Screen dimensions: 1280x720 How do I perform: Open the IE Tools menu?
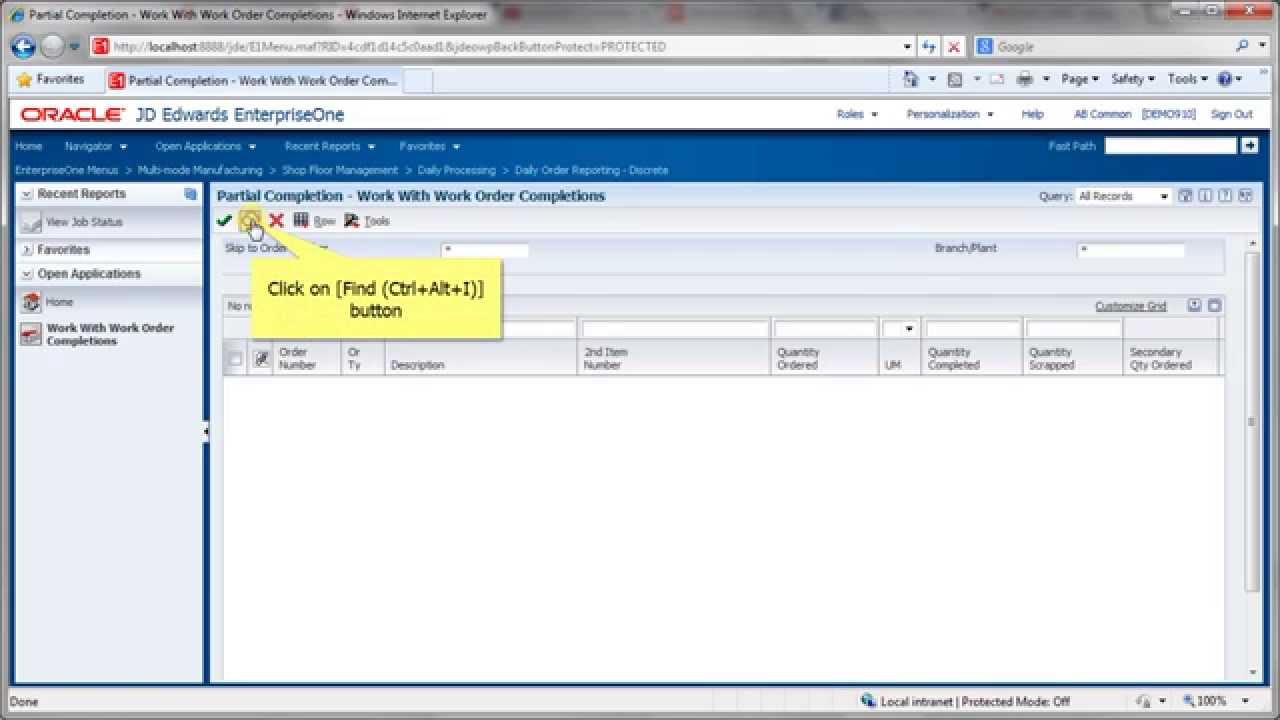(x=1188, y=79)
